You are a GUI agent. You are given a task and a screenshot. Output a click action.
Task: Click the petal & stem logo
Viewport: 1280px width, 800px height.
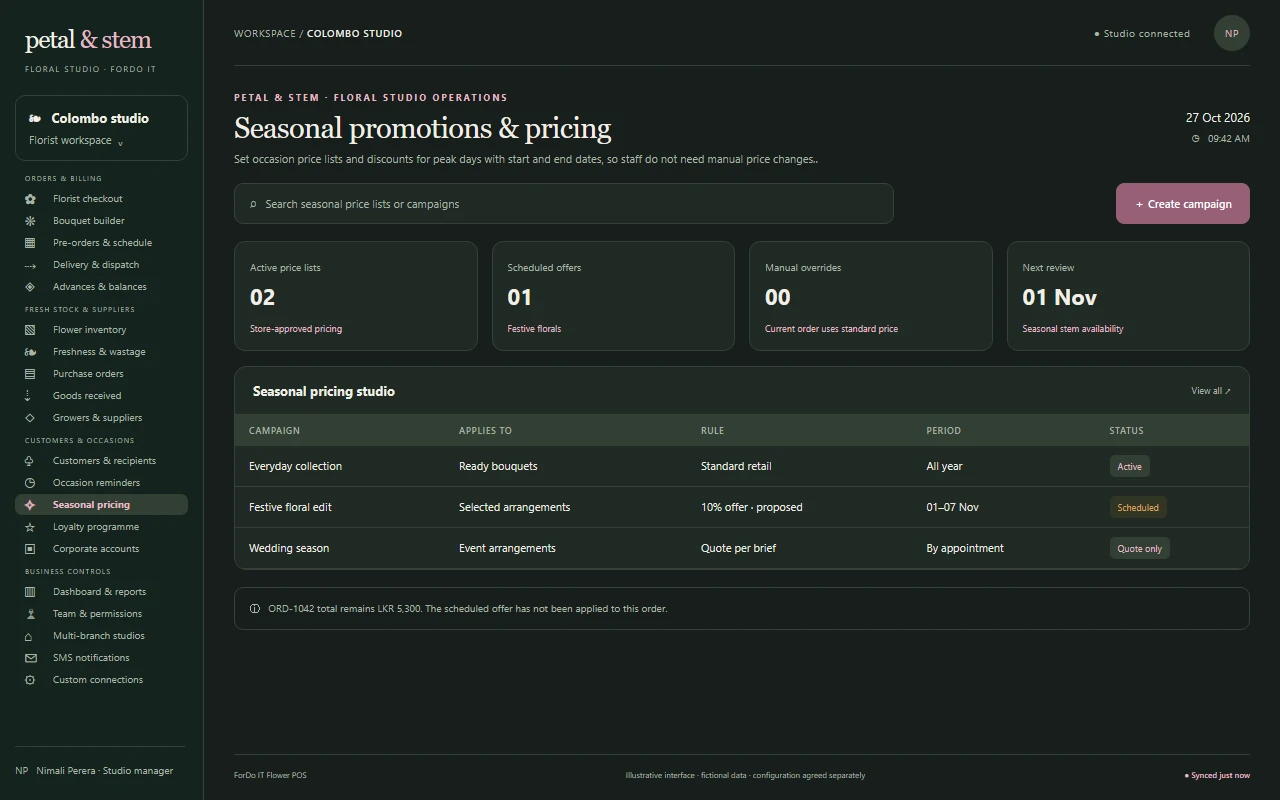tap(88, 40)
